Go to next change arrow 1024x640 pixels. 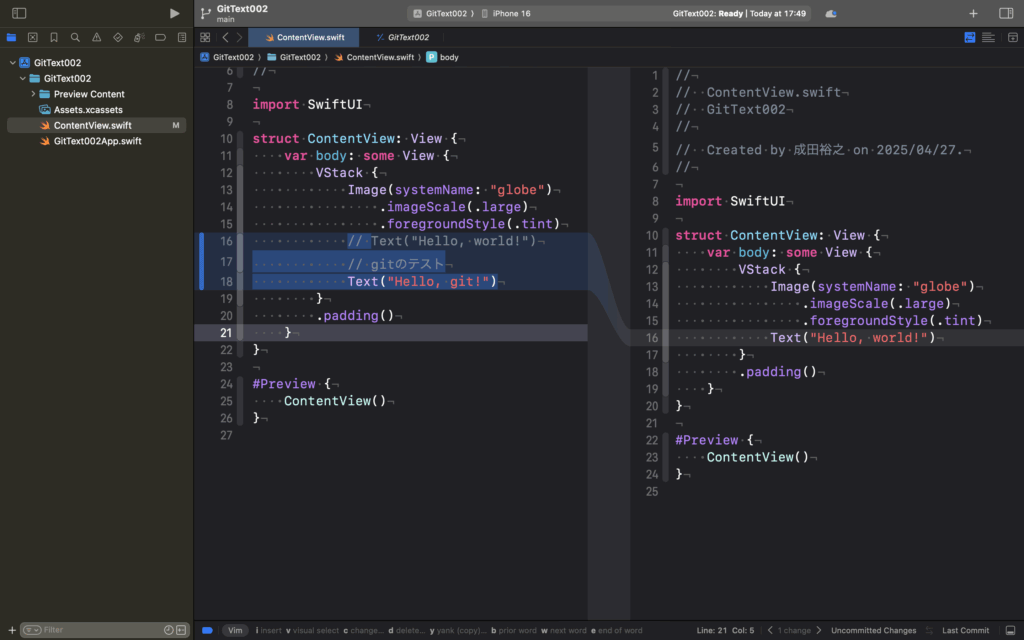click(819, 630)
